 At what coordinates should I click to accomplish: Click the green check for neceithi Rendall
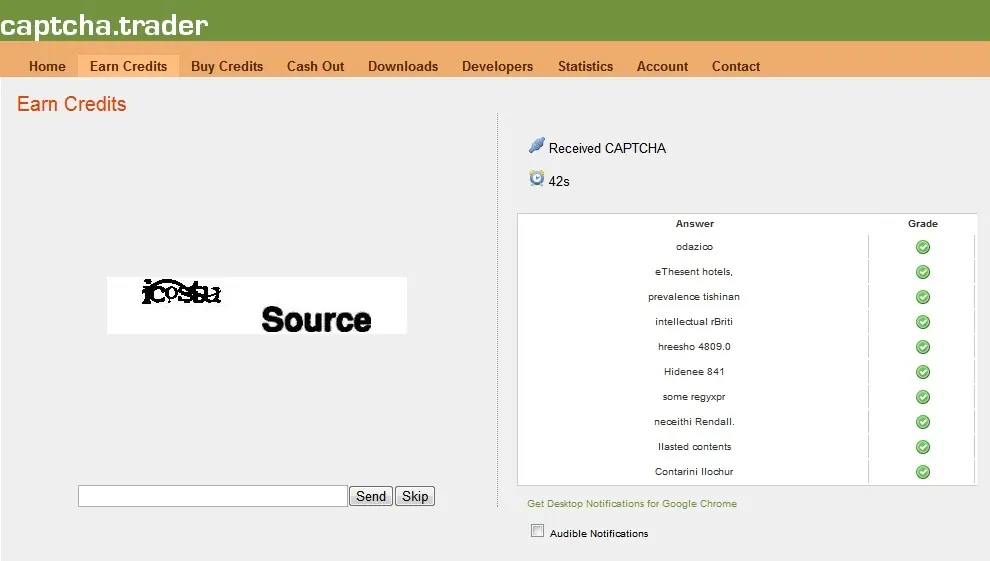tap(922, 422)
